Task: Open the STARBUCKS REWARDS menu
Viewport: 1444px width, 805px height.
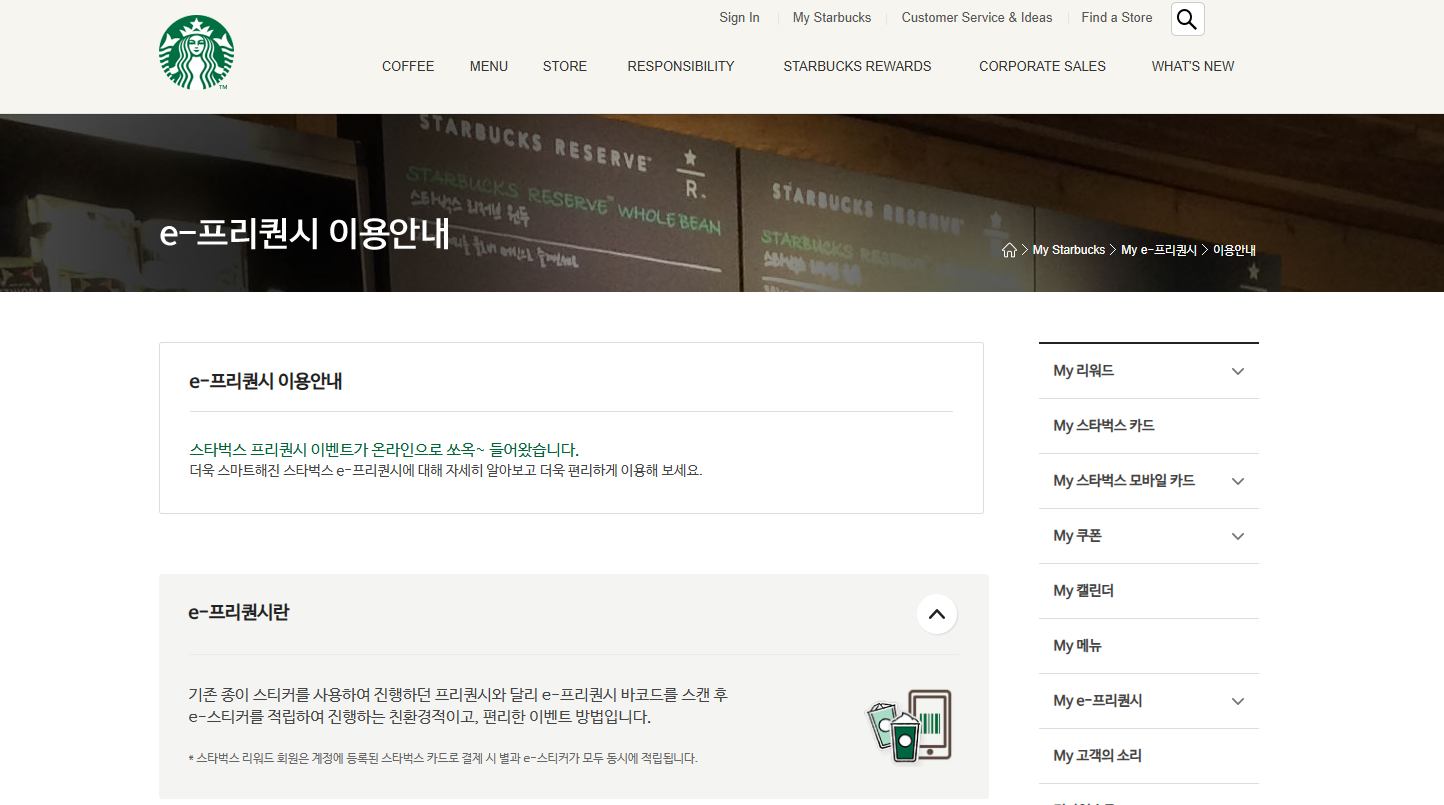Action: pyautogui.click(x=857, y=66)
